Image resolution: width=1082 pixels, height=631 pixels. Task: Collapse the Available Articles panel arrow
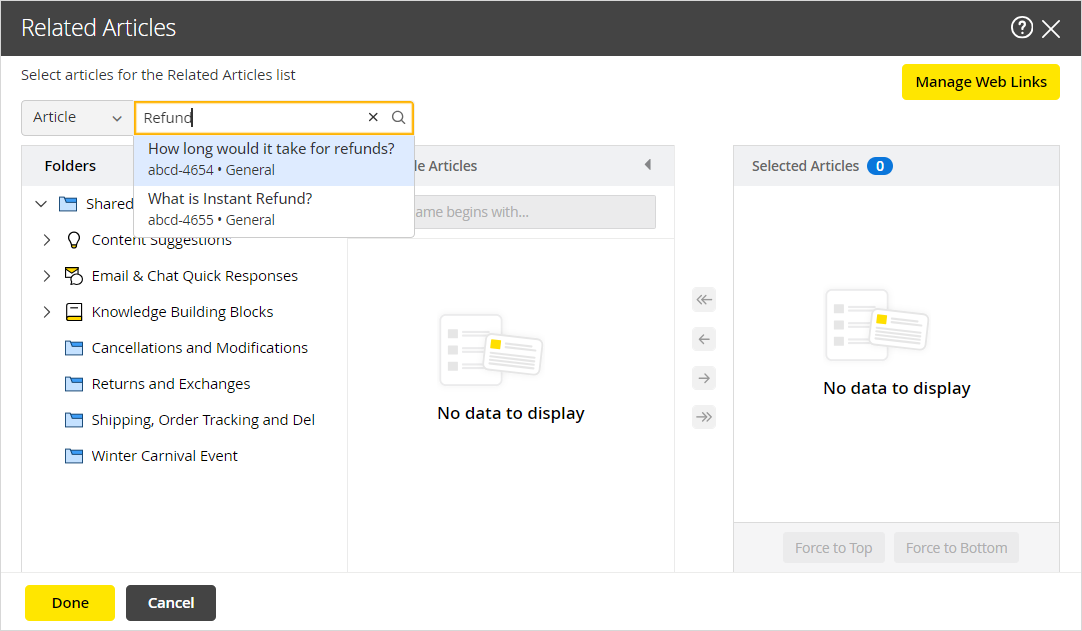(x=647, y=165)
